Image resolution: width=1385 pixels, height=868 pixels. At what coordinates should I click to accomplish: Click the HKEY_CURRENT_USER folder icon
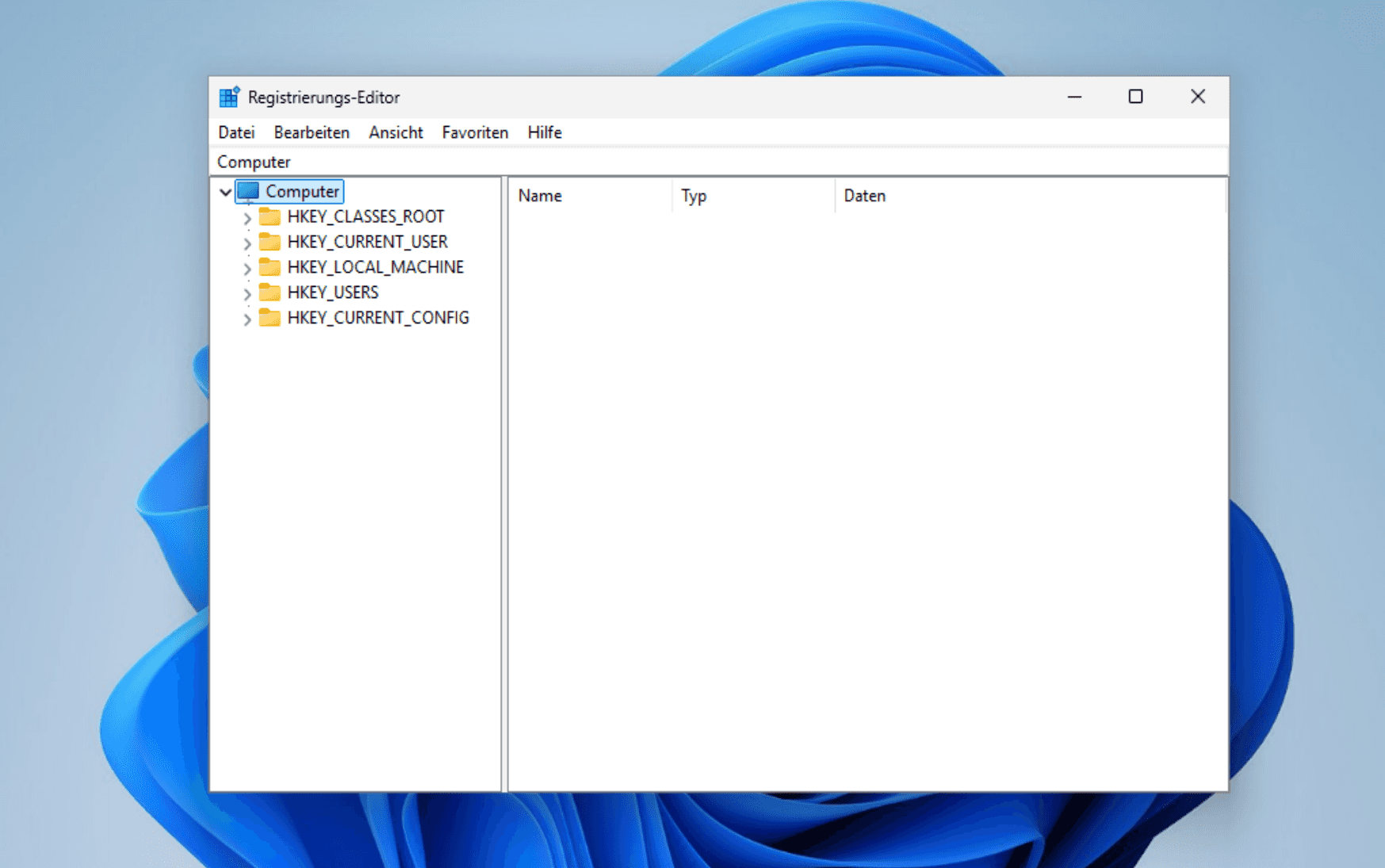coord(270,242)
